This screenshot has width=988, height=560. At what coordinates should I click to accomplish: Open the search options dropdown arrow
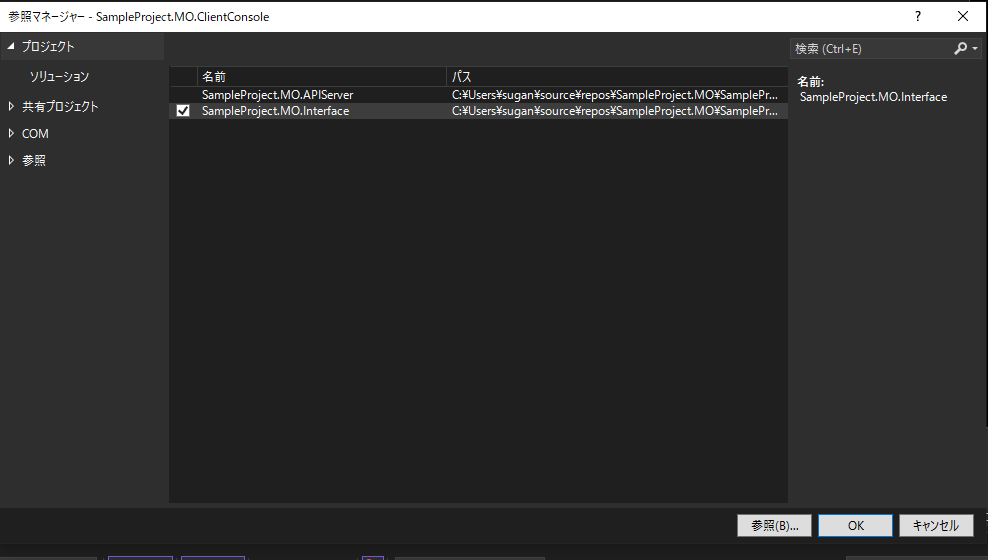(975, 49)
